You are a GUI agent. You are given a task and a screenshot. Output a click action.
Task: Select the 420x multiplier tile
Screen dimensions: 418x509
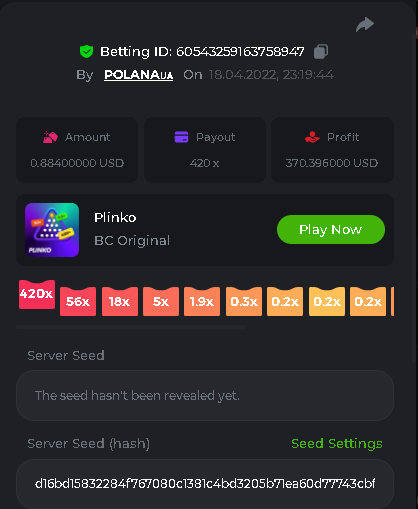[37, 294]
